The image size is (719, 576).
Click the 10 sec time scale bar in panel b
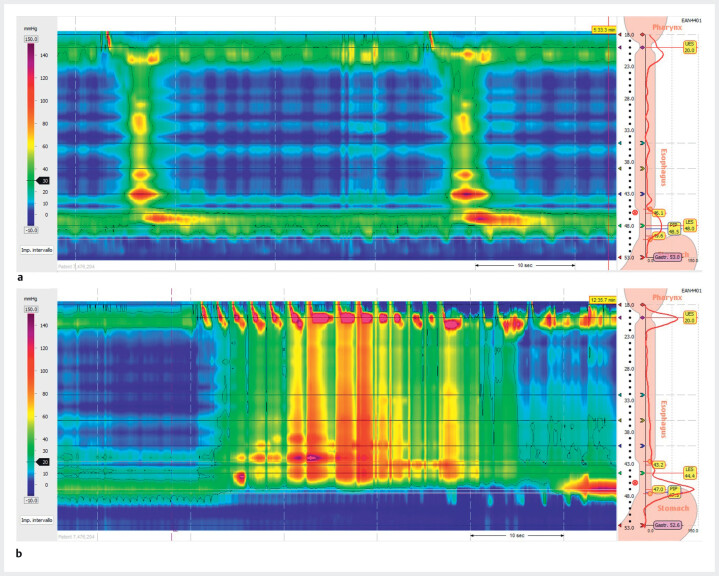click(517, 535)
